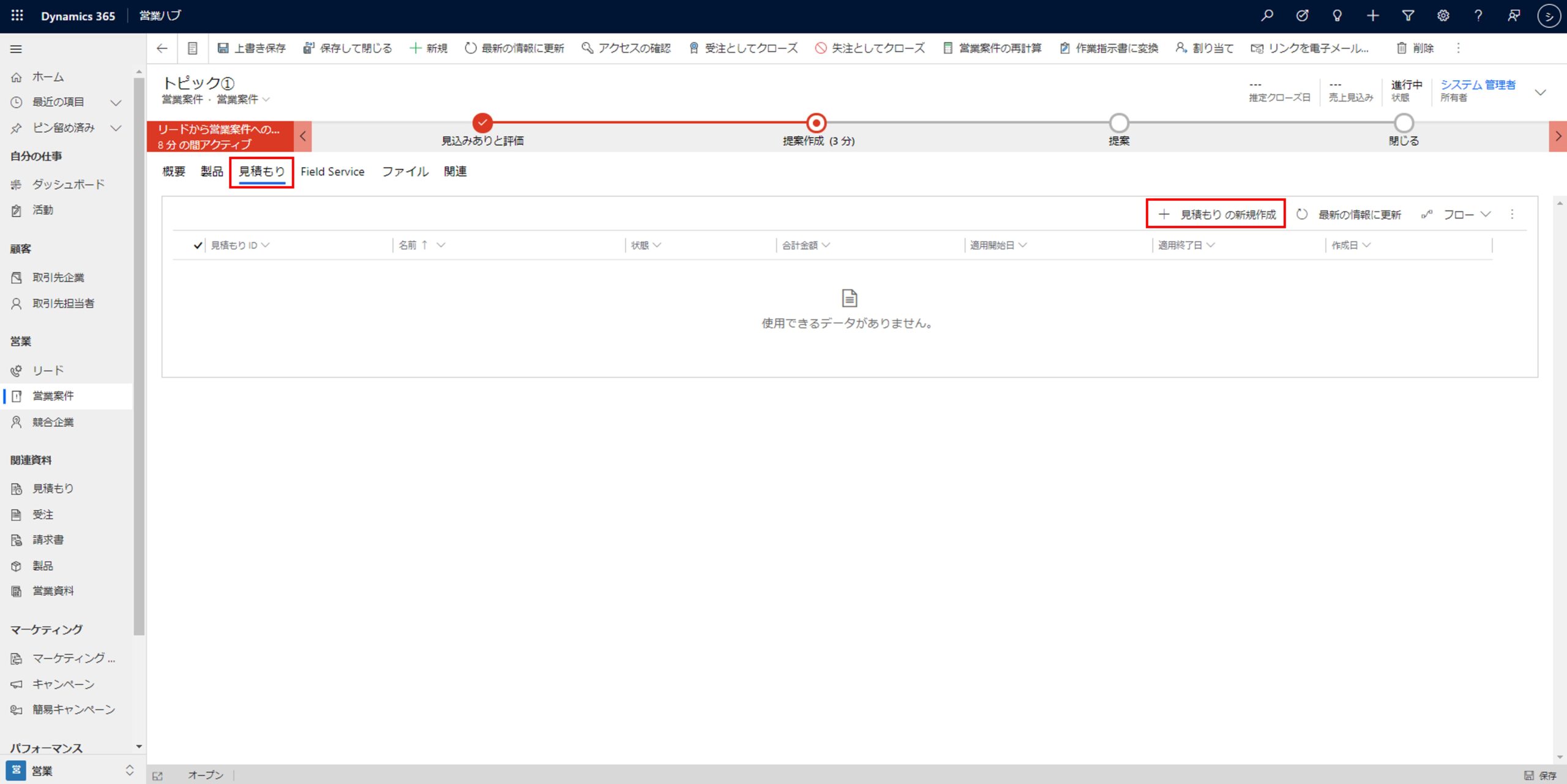Open the advanced filter funnel icon
1567x784 pixels.
[1408, 16]
